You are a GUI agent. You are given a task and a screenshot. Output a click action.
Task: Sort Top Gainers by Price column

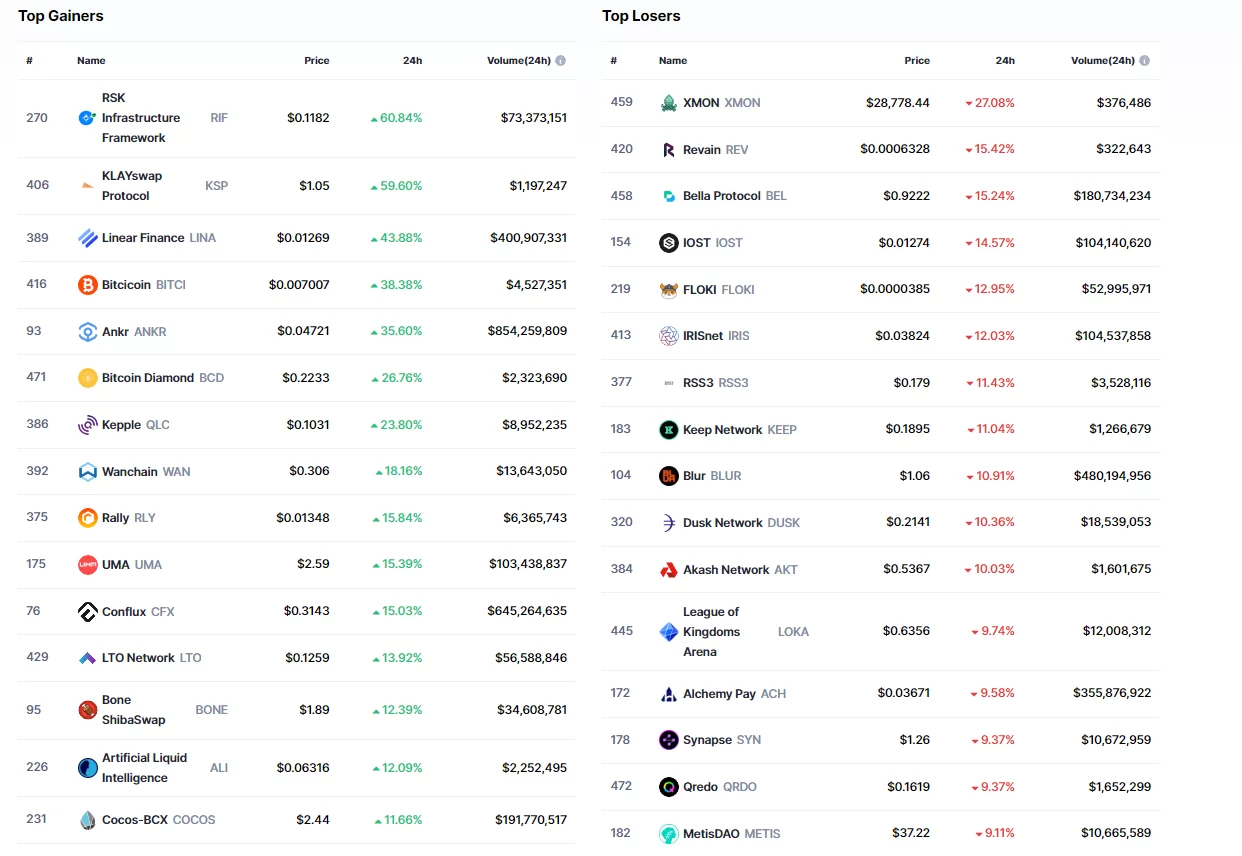[316, 61]
